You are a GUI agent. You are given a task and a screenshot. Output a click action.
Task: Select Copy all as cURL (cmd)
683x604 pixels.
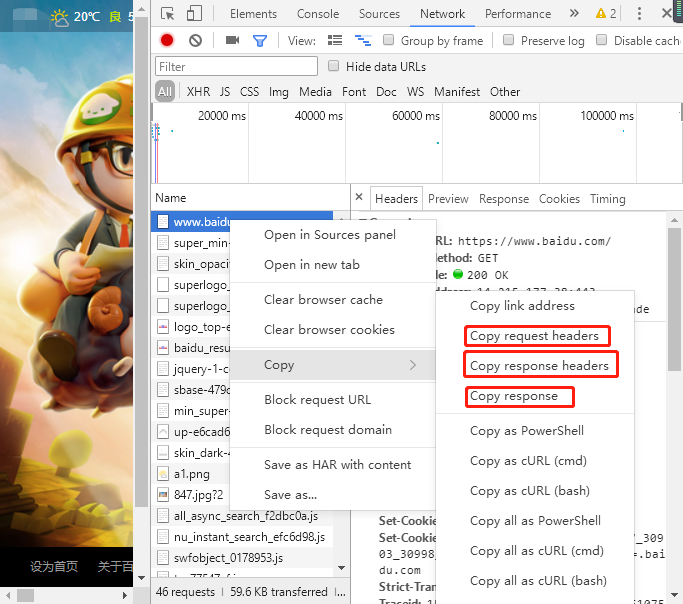point(535,551)
